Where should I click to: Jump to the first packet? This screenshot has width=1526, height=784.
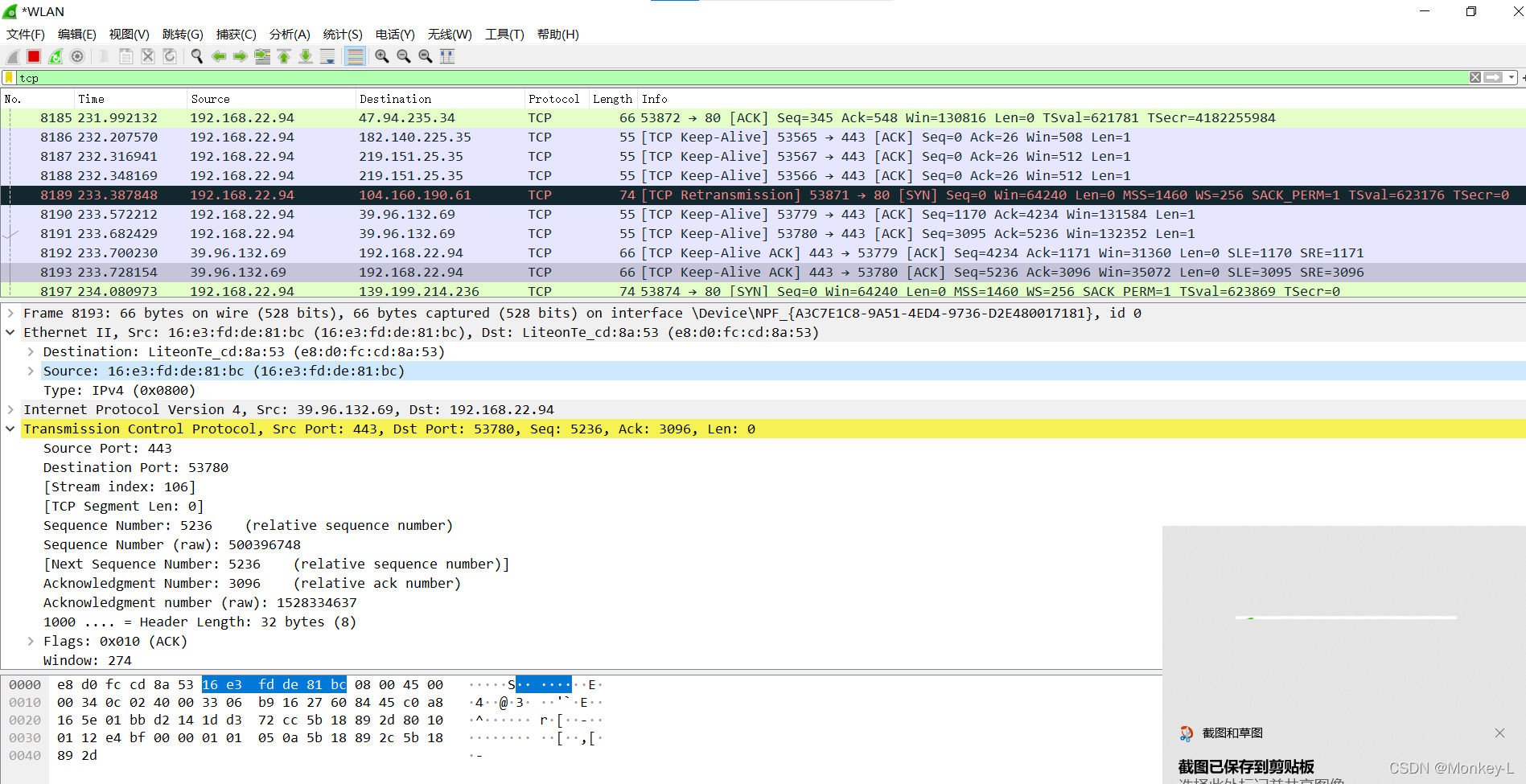coord(284,56)
